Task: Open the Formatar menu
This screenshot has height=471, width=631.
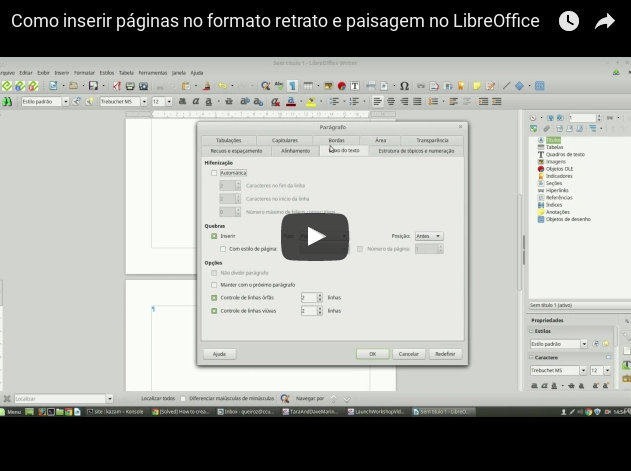Action: tap(84, 73)
